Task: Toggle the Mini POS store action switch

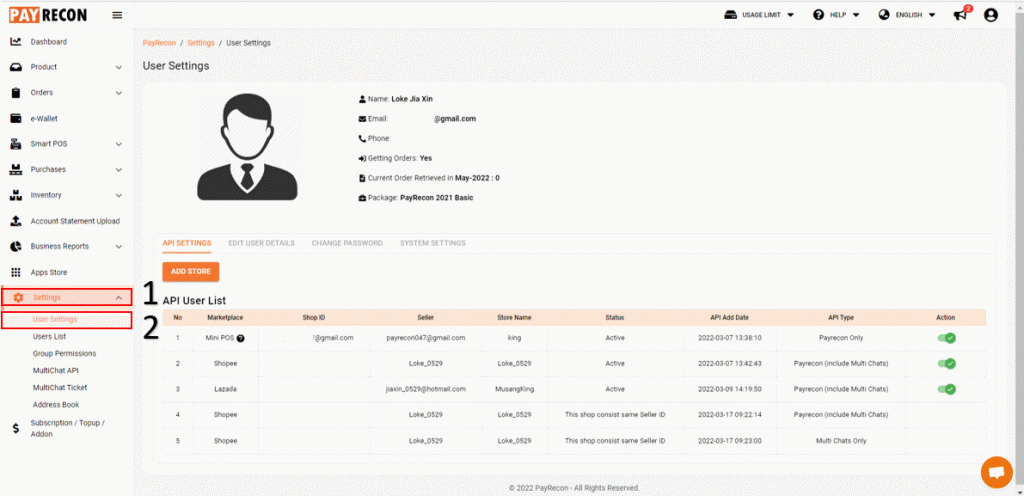Action: pyautogui.click(x=946, y=338)
